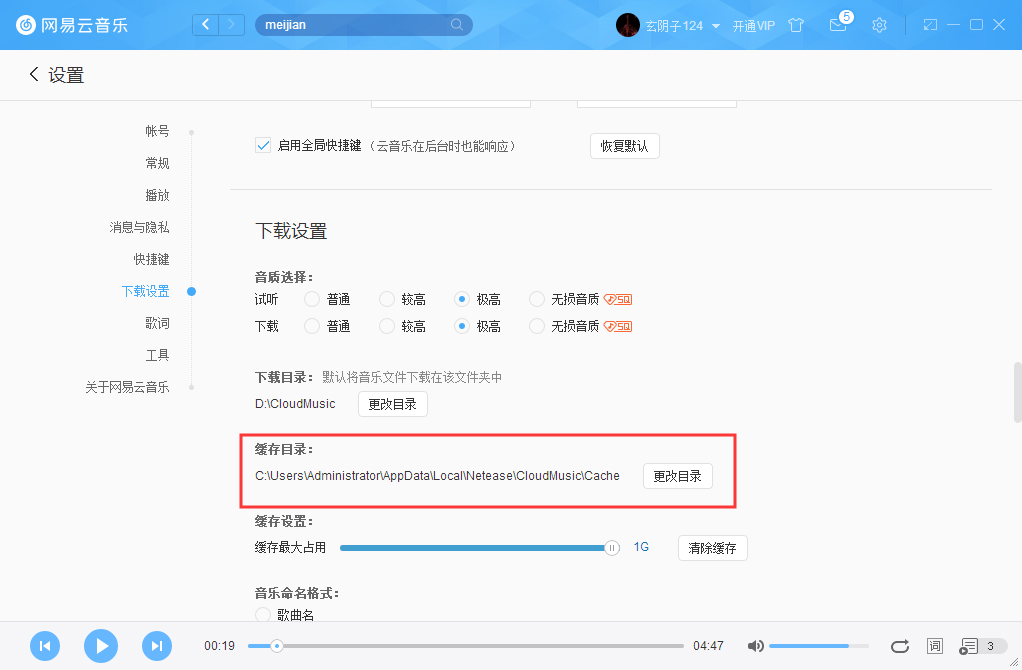Screen dimensions: 1022x670
Task: Open the message envelope icon showing 5 notifications
Action: (x=838, y=26)
